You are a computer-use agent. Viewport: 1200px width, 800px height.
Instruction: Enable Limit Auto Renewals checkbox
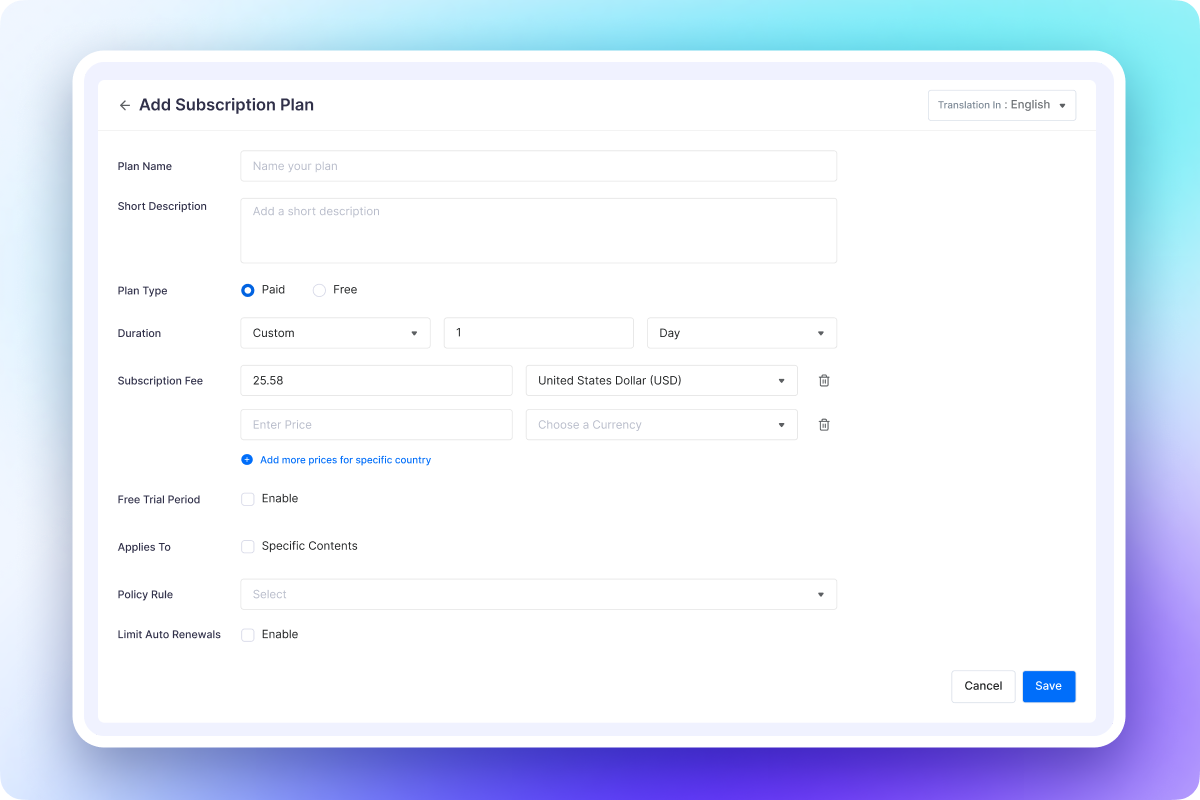248,635
